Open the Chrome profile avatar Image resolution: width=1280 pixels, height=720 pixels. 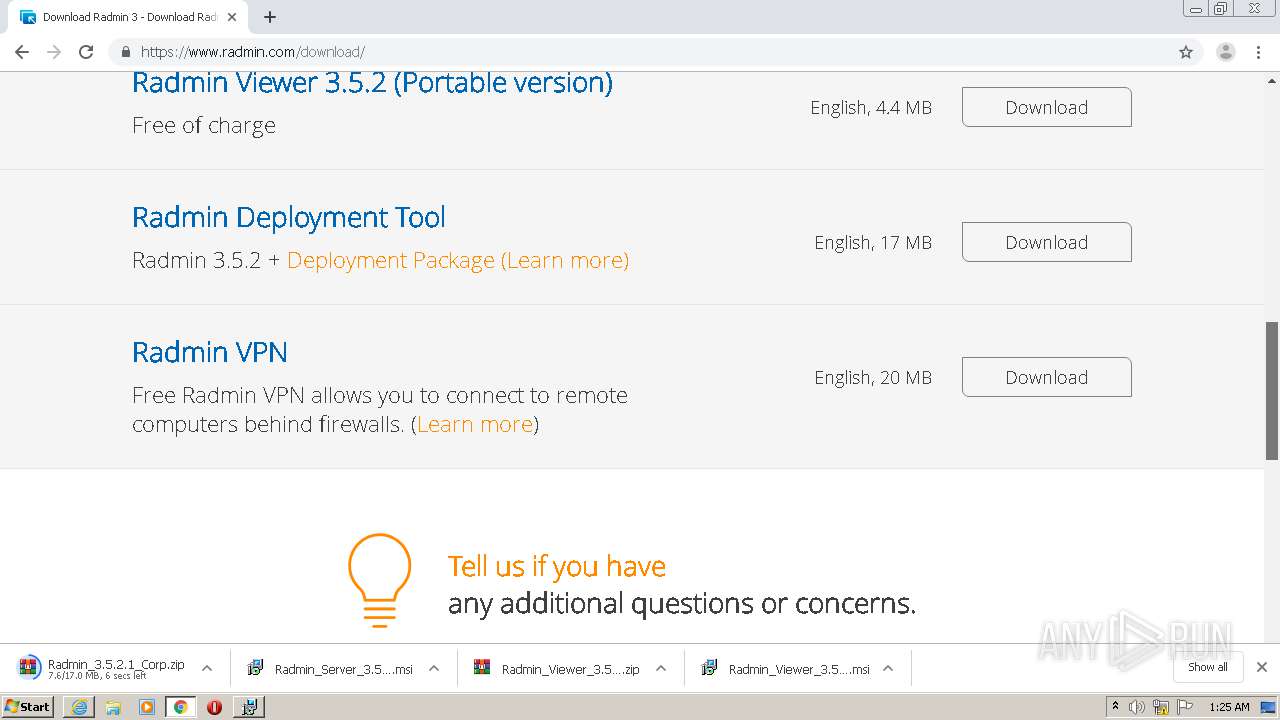[x=1226, y=52]
